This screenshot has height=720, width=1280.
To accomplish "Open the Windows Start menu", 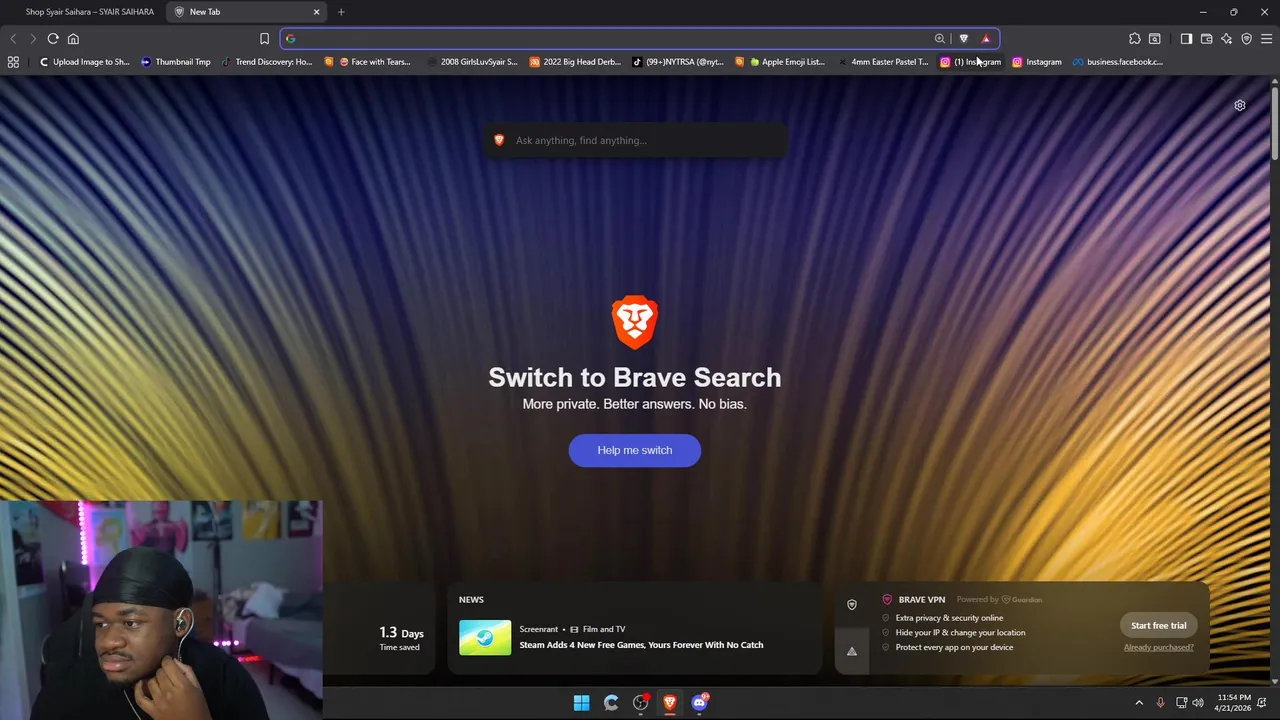I will (x=581, y=703).
